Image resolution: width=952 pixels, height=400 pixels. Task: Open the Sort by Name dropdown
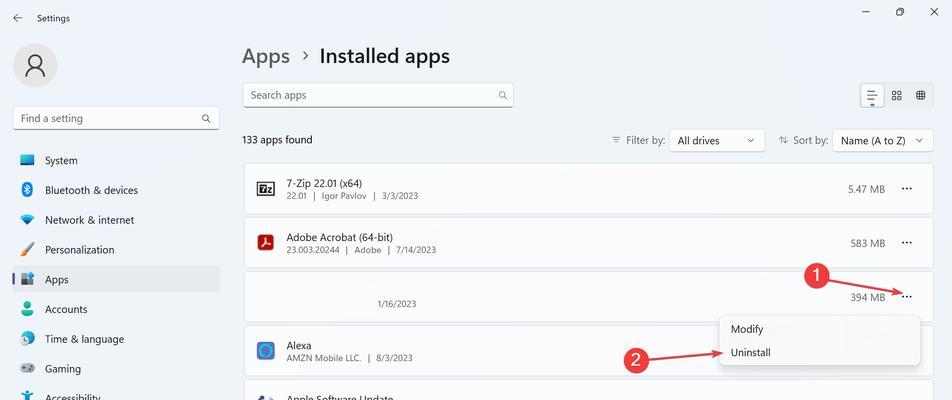tap(882, 140)
